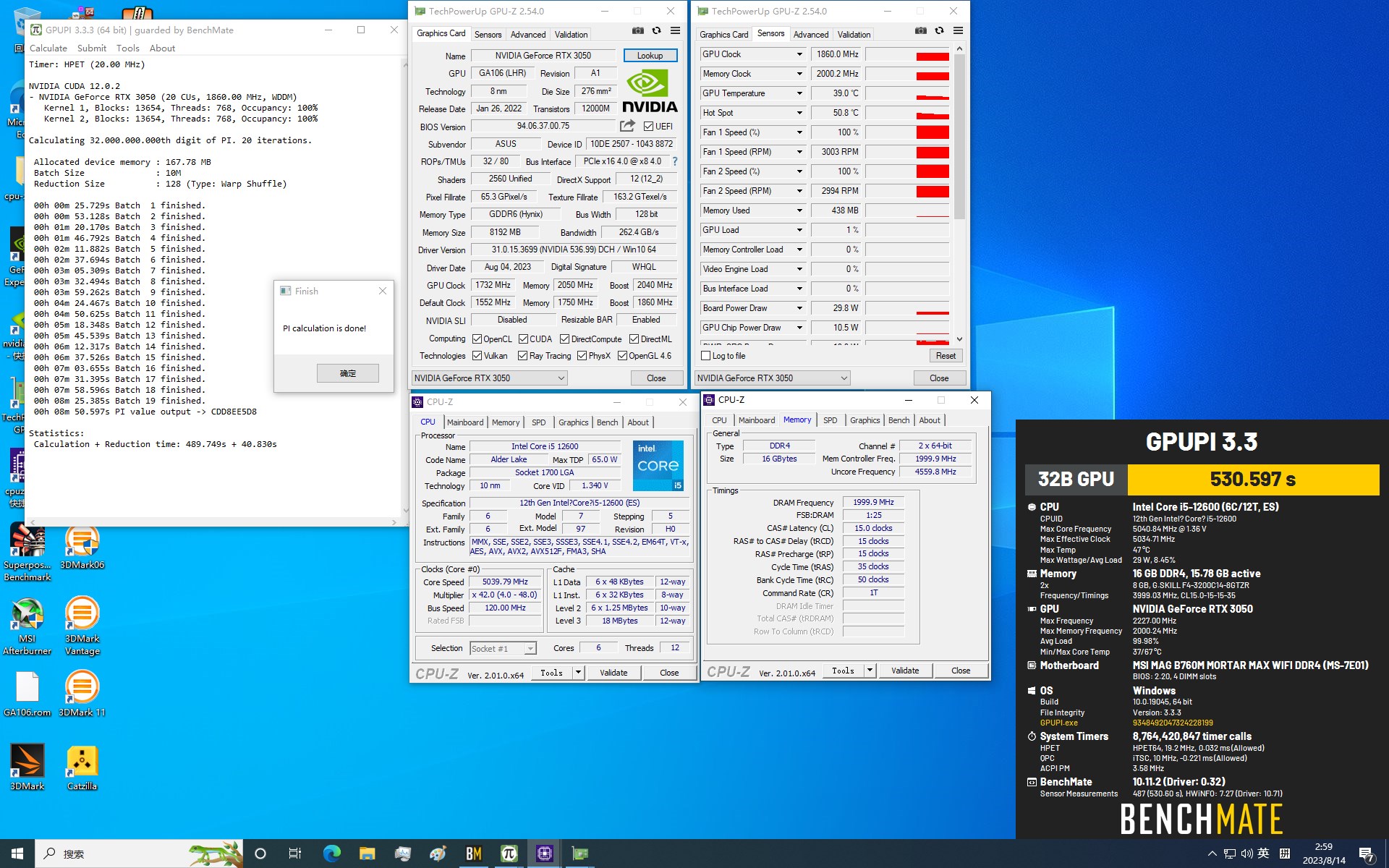Click the camera icon in right GPU-Z Sensors window

pos(920,30)
